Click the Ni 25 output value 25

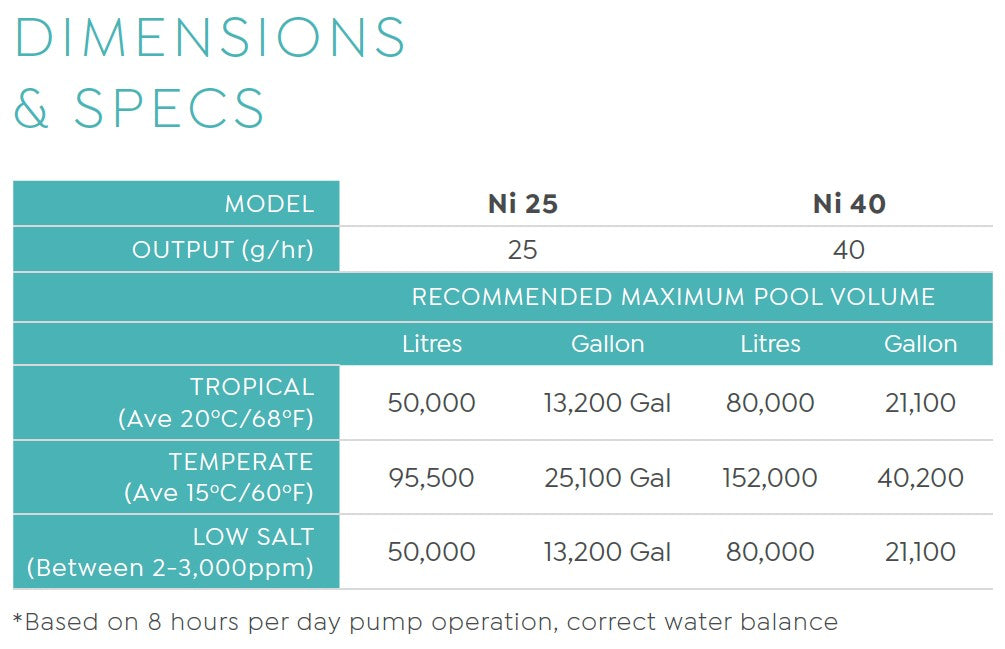[x=522, y=250]
